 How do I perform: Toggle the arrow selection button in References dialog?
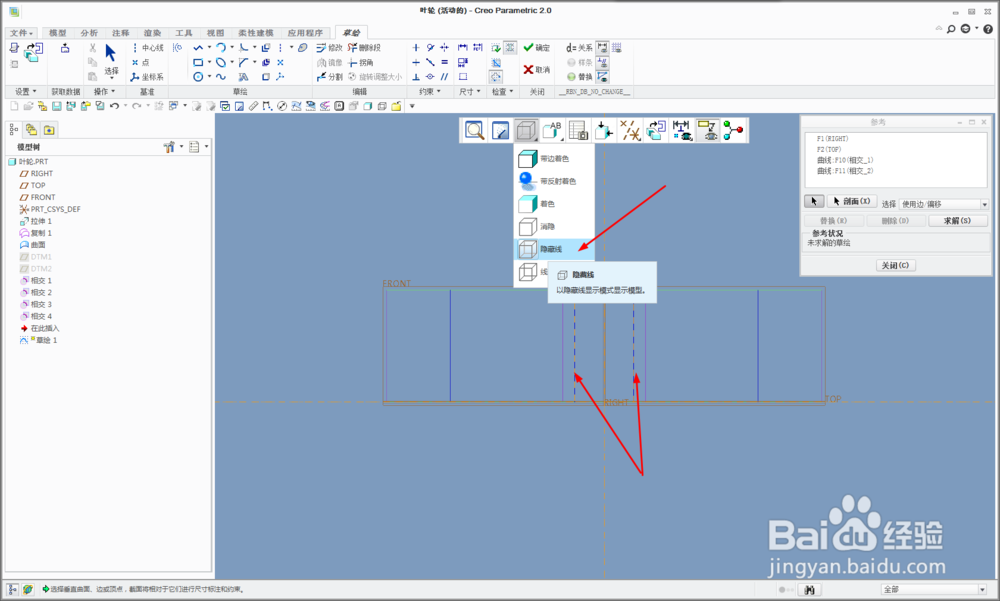pos(814,201)
